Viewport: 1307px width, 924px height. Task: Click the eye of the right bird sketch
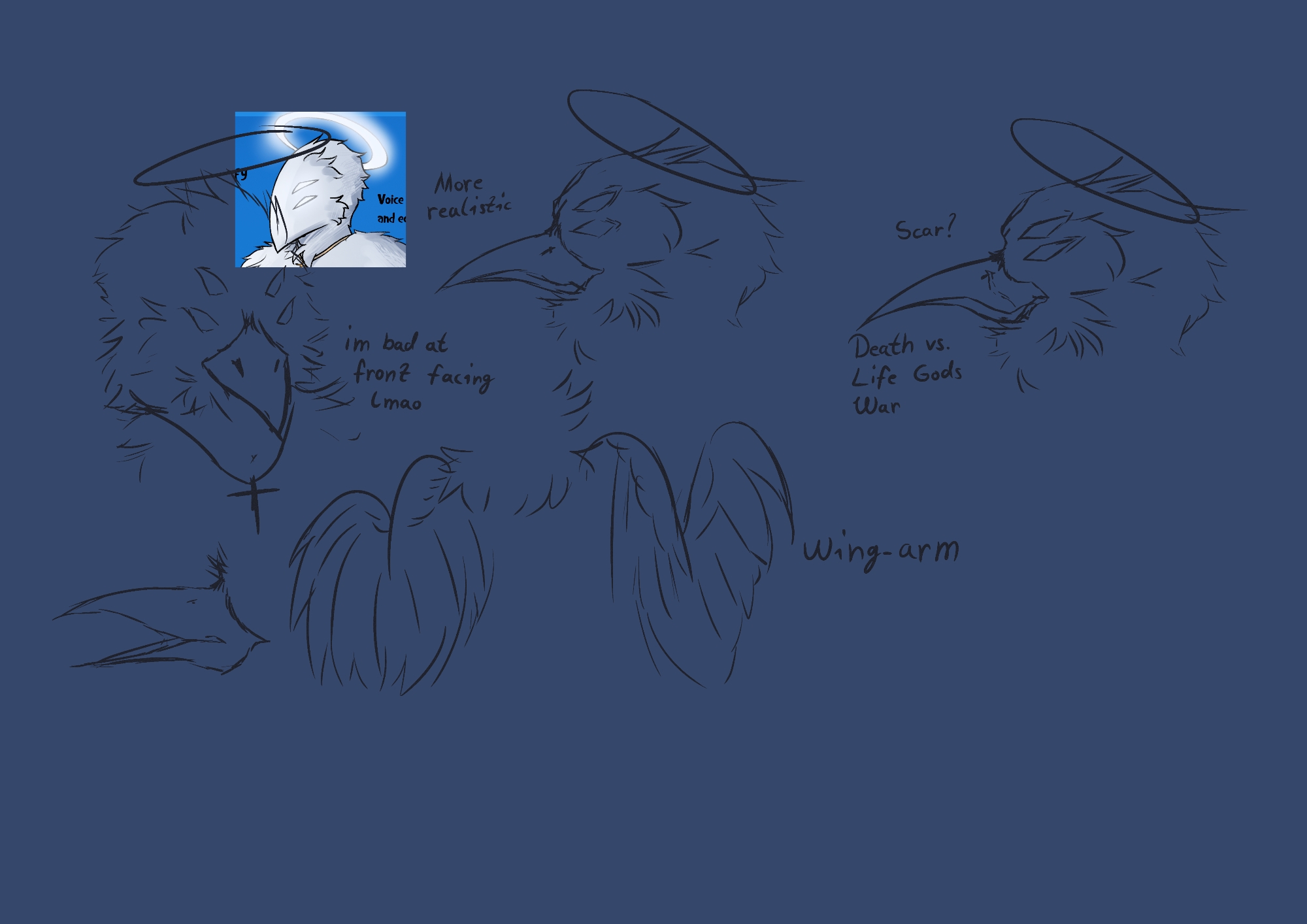tap(1044, 230)
